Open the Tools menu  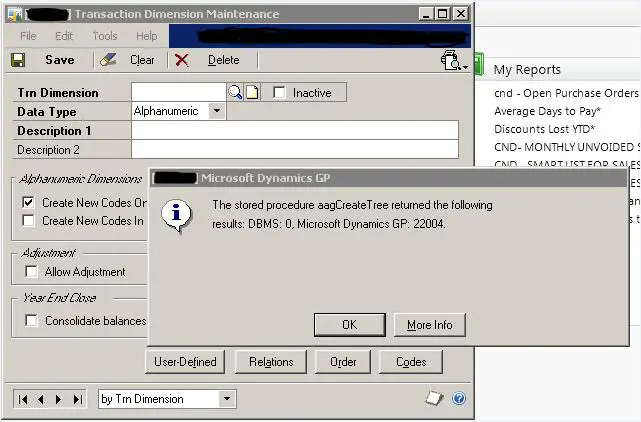pos(105,36)
